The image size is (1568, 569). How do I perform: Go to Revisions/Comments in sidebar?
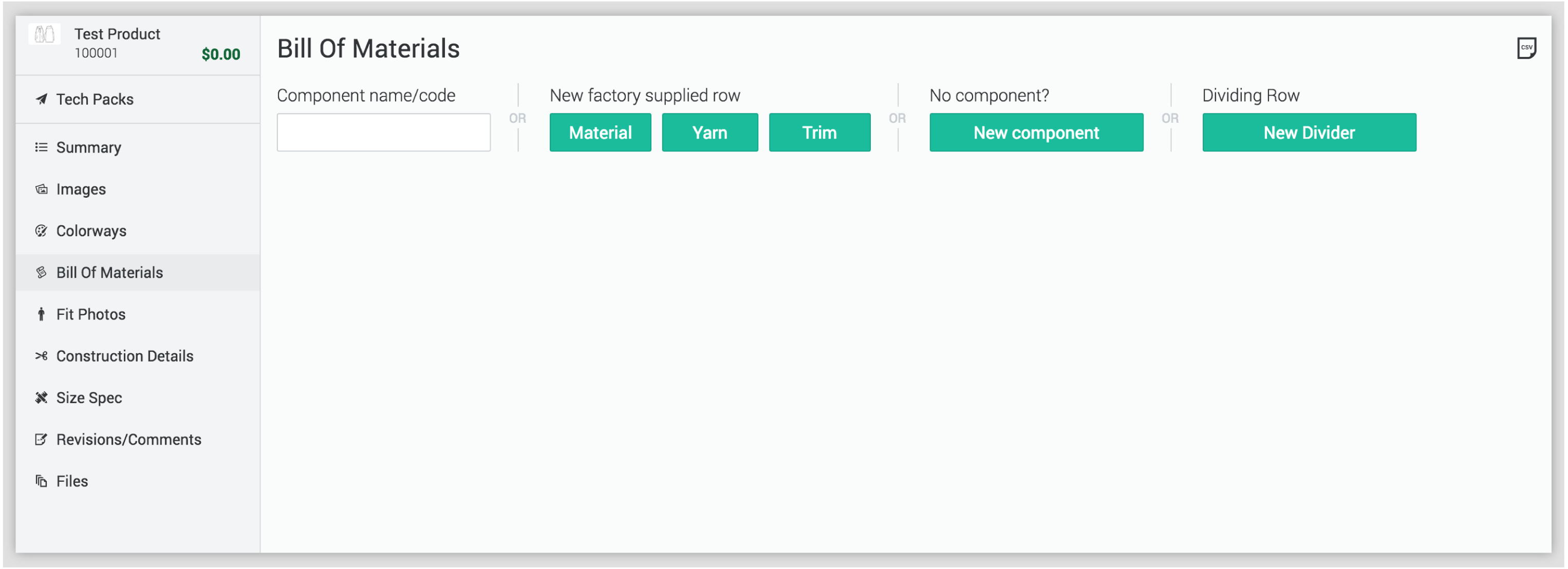click(128, 440)
